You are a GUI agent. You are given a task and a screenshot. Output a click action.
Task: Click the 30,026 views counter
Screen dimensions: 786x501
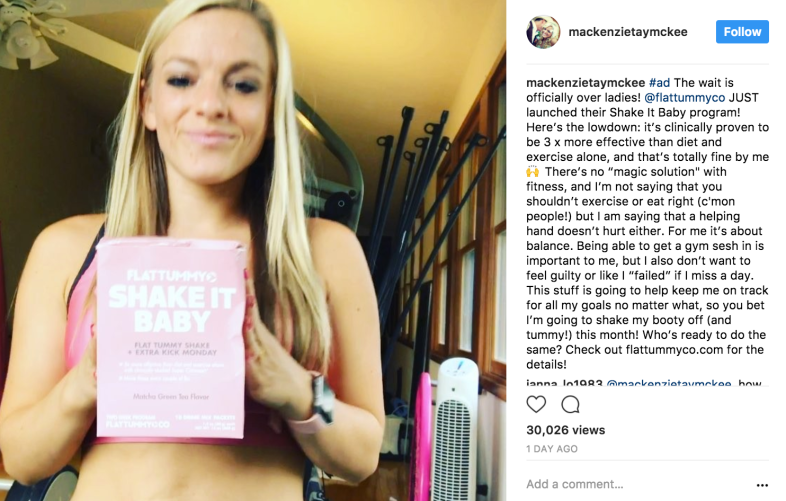point(565,430)
